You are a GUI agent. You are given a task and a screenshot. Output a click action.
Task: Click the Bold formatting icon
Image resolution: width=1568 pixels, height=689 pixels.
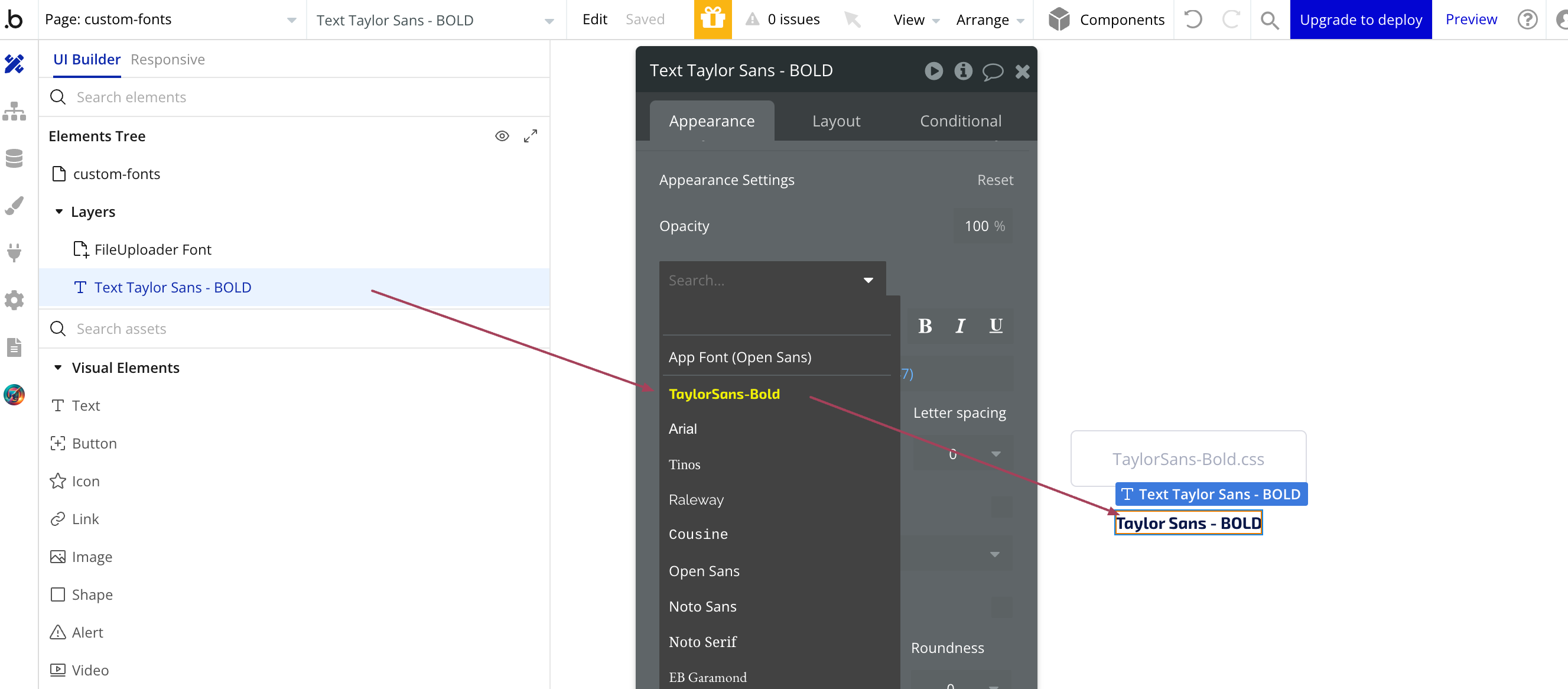coord(925,326)
